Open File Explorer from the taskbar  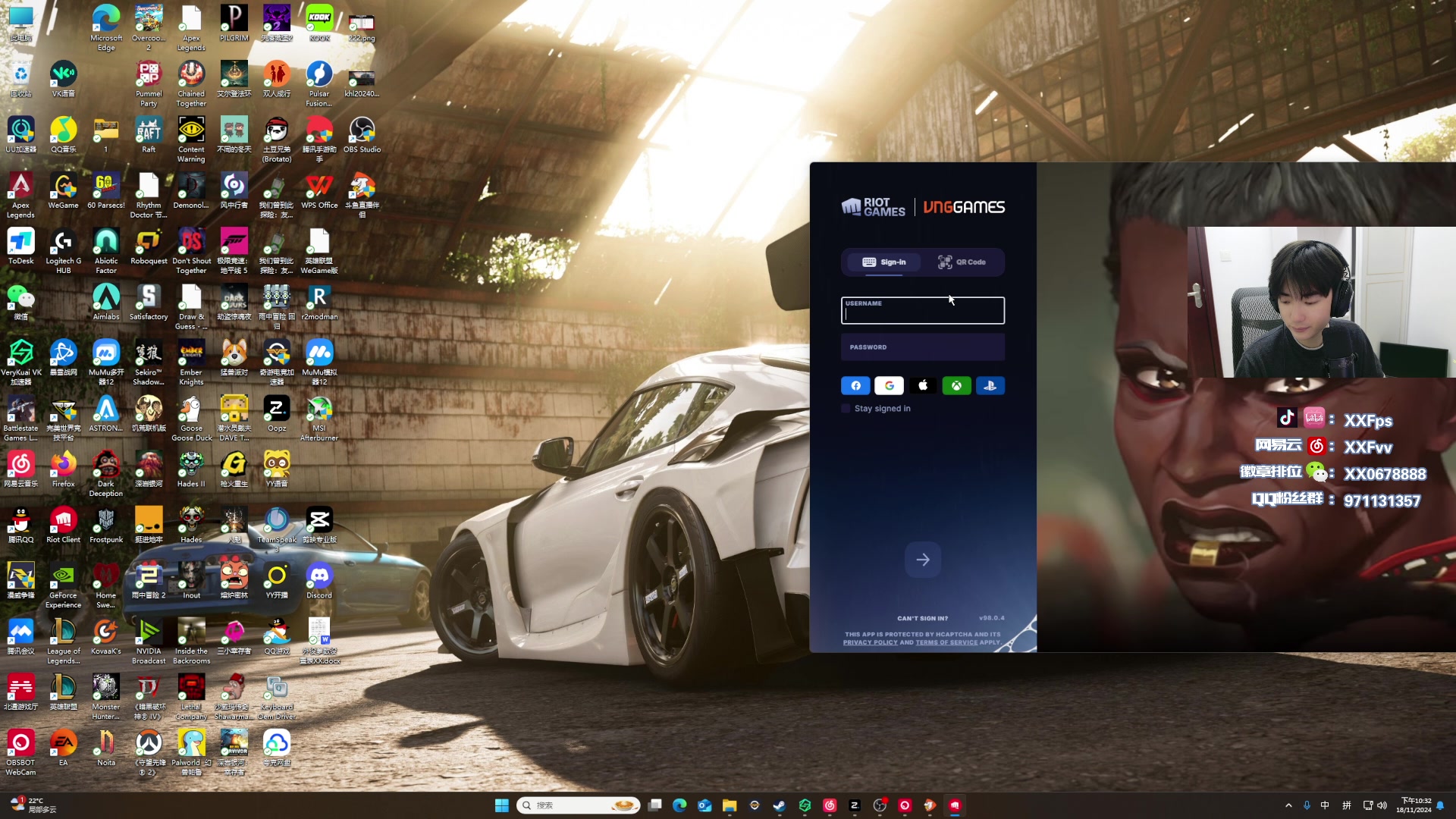[730, 805]
